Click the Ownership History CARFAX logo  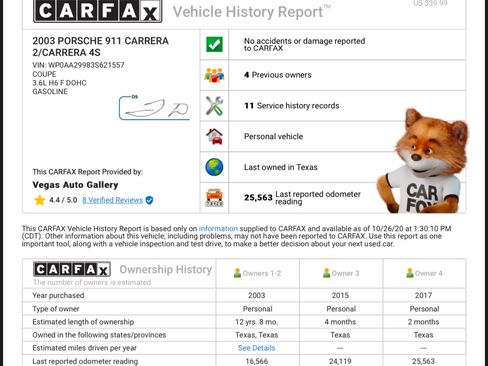pos(72,269)
